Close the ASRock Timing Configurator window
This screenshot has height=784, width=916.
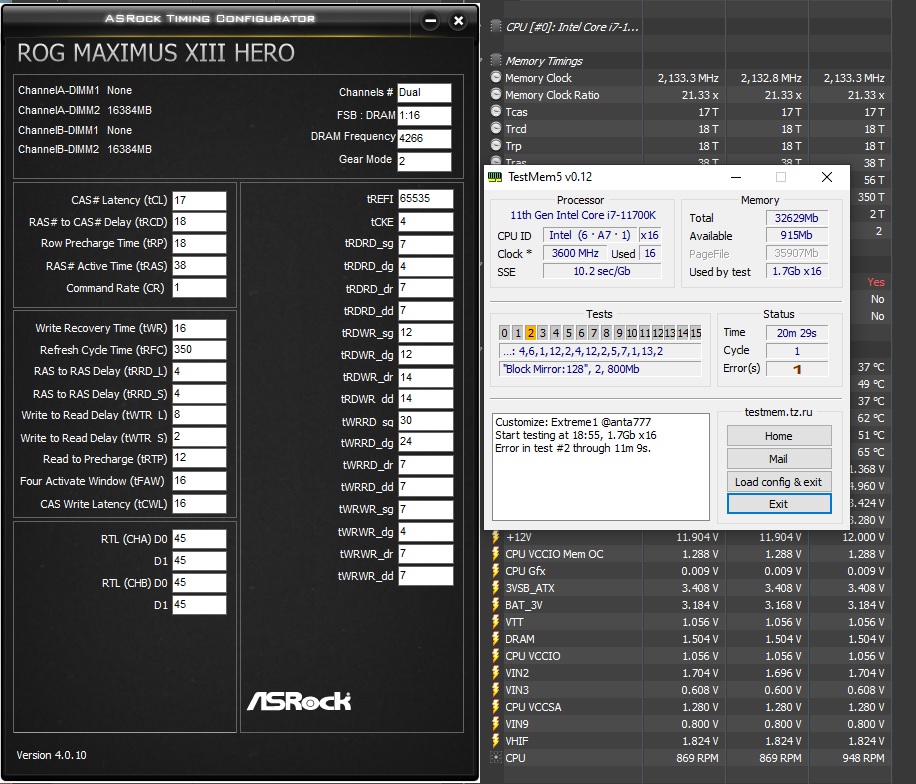pos(459,21)
